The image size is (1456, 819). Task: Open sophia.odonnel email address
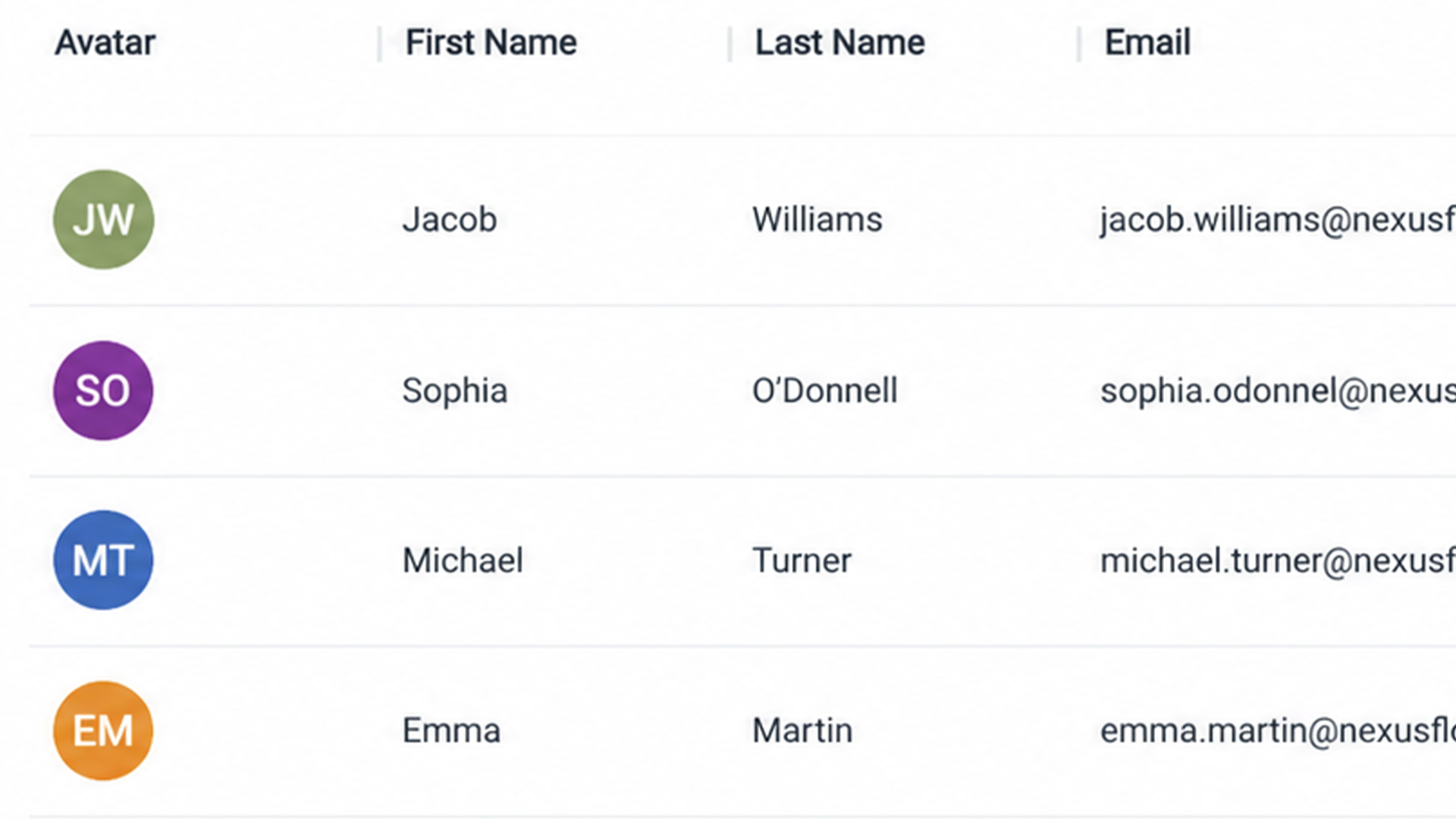tap(1278, 392)
